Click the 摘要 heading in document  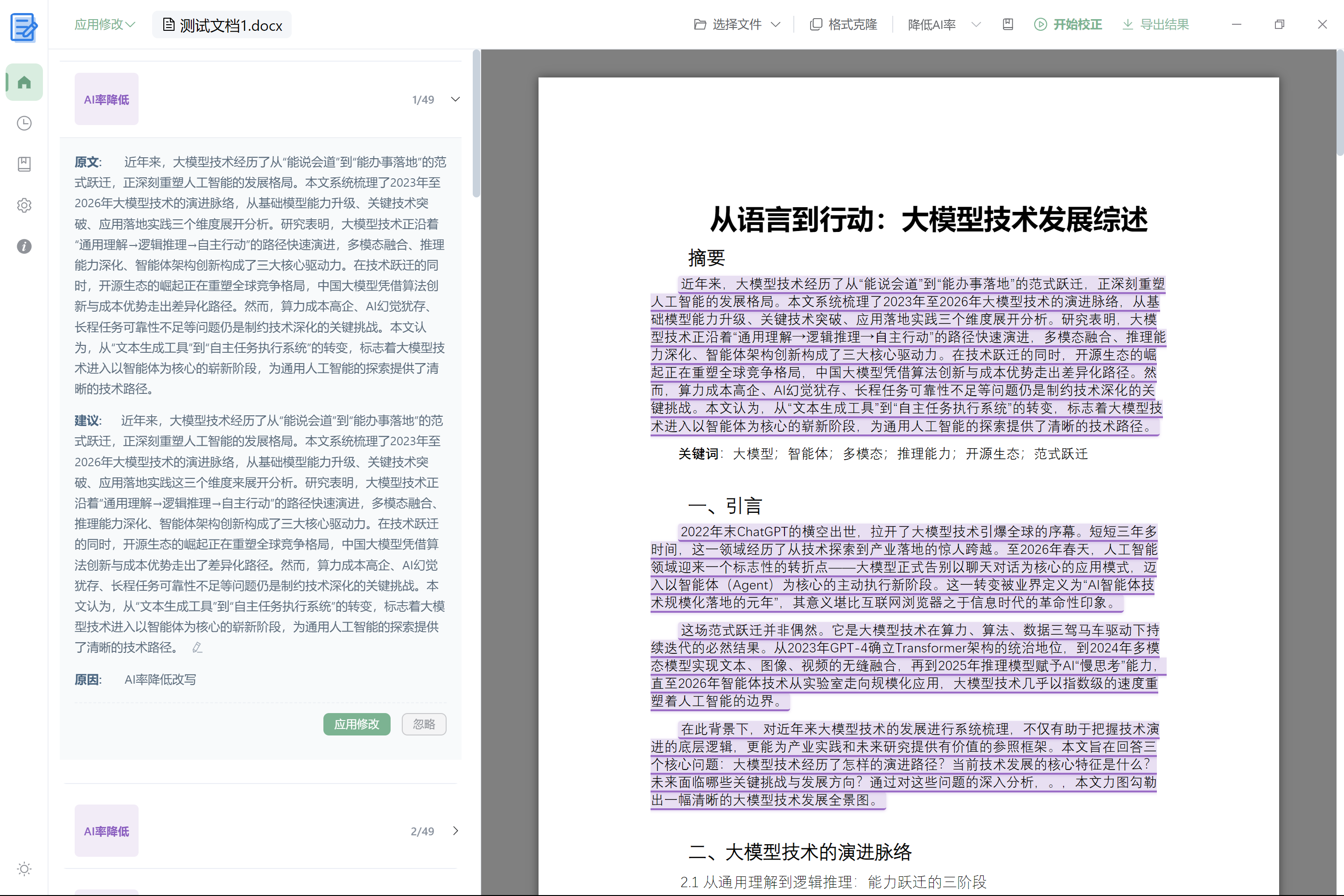(706, 258)
